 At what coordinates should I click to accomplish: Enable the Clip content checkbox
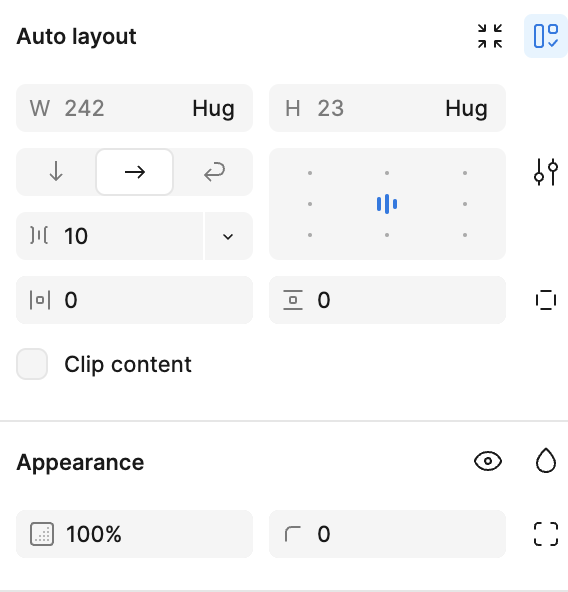click(32, 364)
